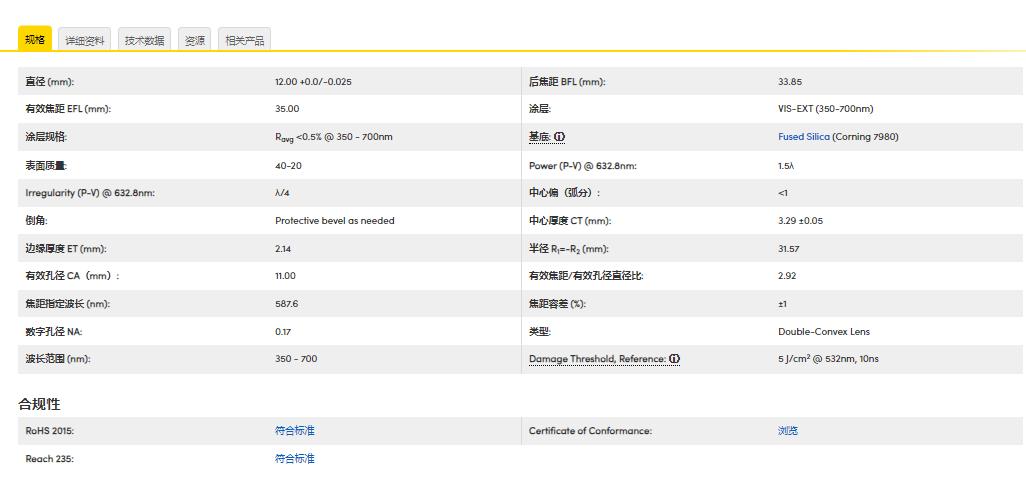Click 符合标准 link for Reach 235
This screenshot has height=498, width=1026.
point(294,459)
